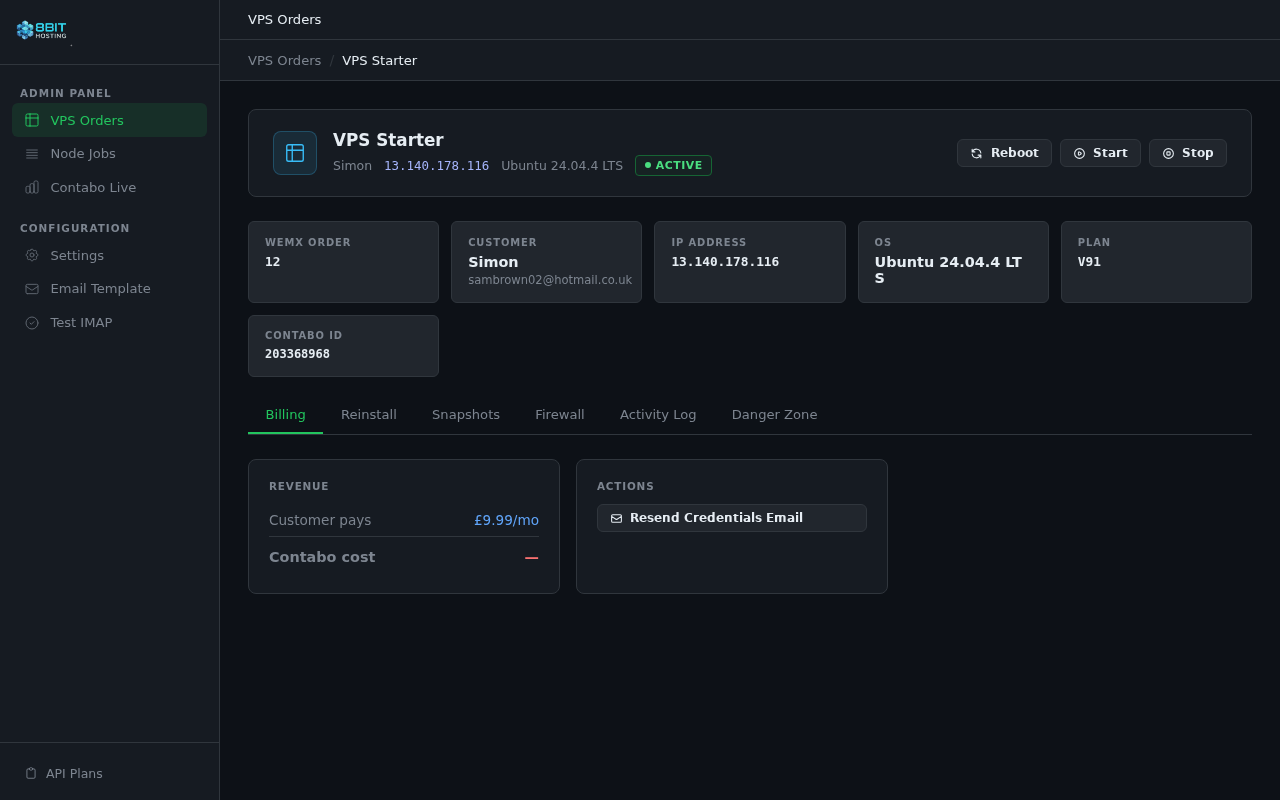Click the Contabo cost dash value
The width and height of the screenshot is (1280, 800).
pos(532,558)
